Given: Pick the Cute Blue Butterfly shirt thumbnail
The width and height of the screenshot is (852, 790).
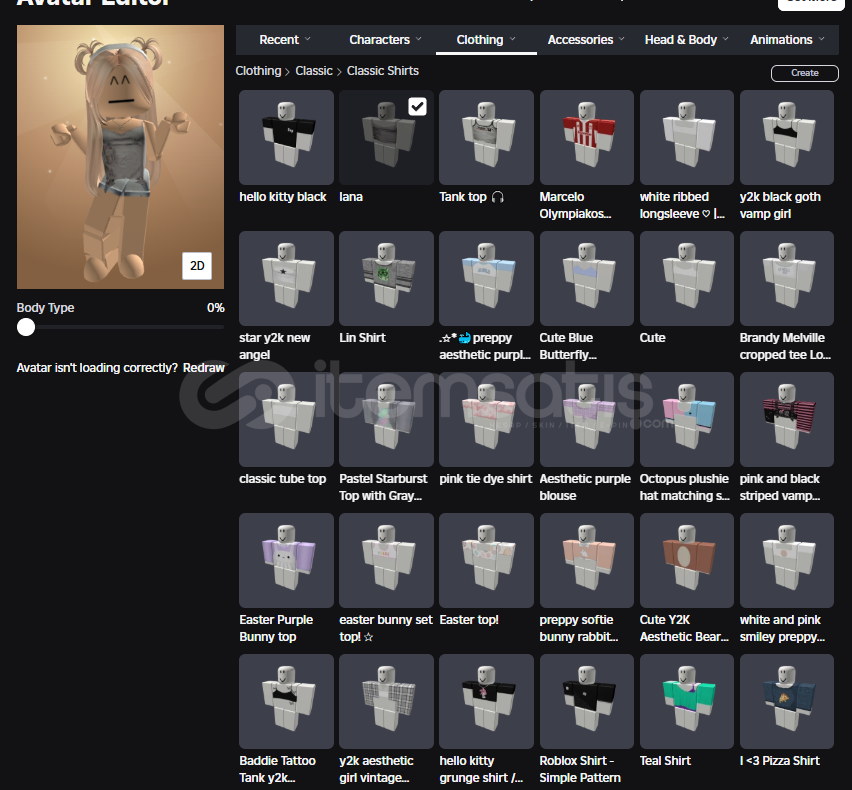Looking at the screenshot, I should pyautogui.click(x=587, y=278).
